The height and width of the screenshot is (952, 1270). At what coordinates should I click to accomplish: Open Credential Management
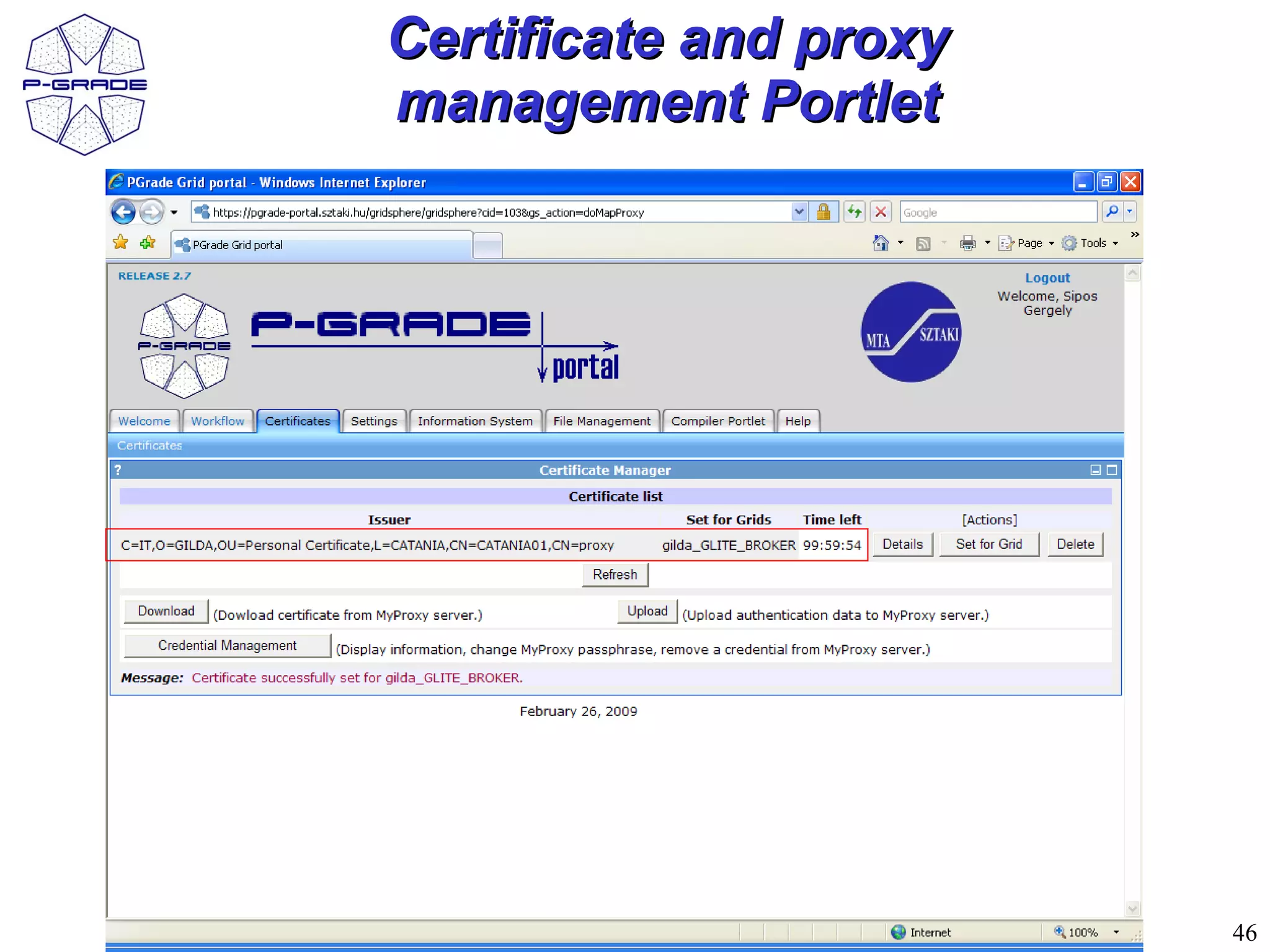[228, 646]
